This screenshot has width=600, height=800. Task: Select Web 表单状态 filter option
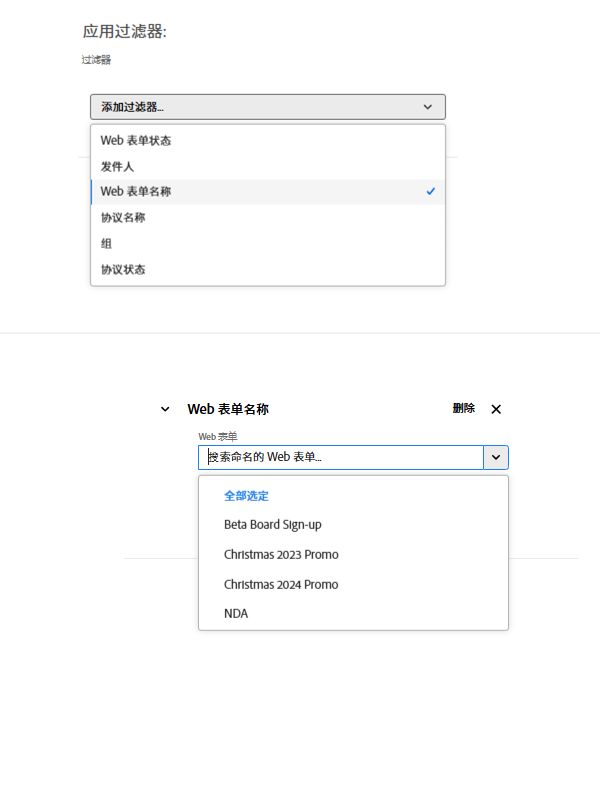pyautogui.click(x=268, y=140)
